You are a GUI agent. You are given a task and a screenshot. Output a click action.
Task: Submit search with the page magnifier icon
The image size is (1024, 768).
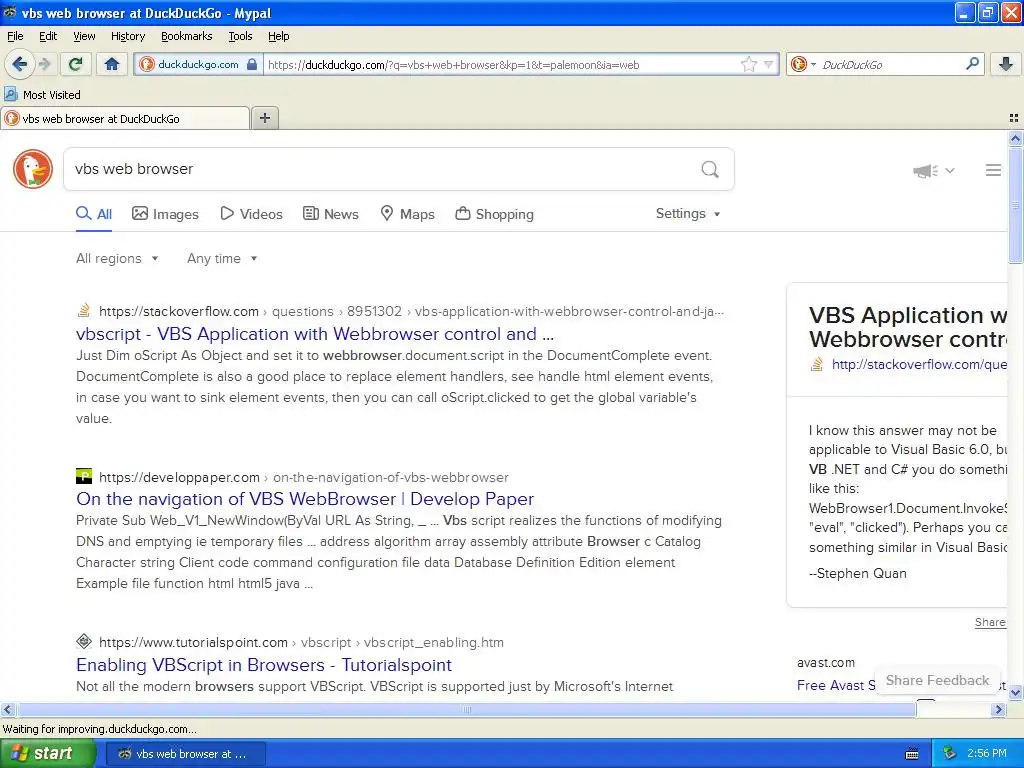tap(710, 170)
